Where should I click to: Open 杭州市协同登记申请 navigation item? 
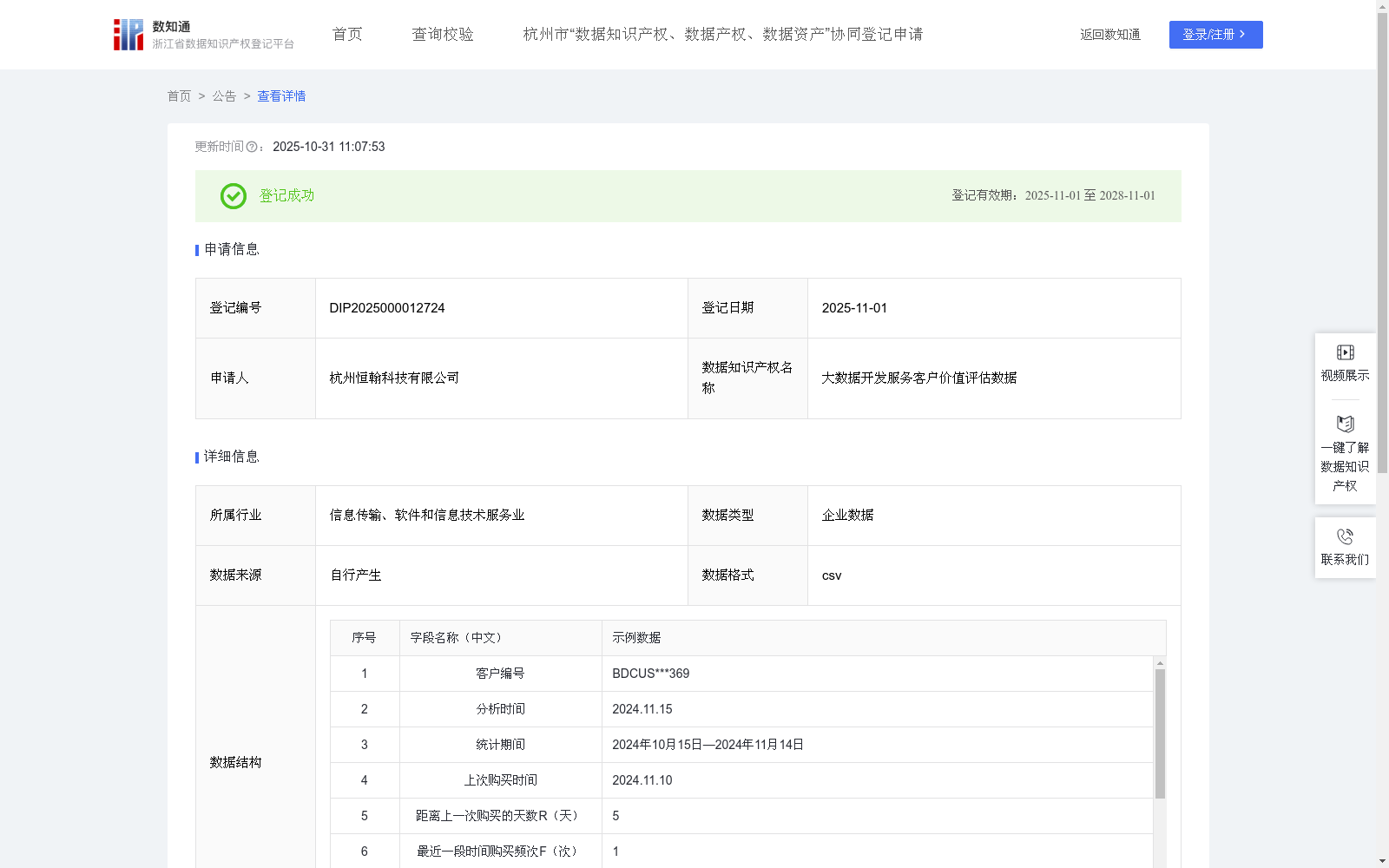click(722, 35)
